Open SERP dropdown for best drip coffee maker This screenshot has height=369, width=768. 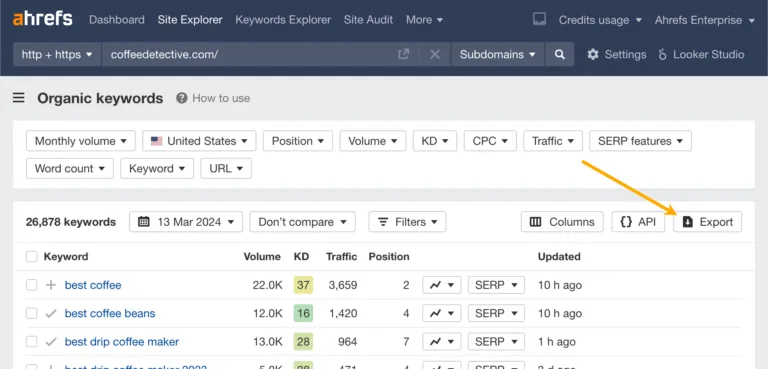[496, 342]
